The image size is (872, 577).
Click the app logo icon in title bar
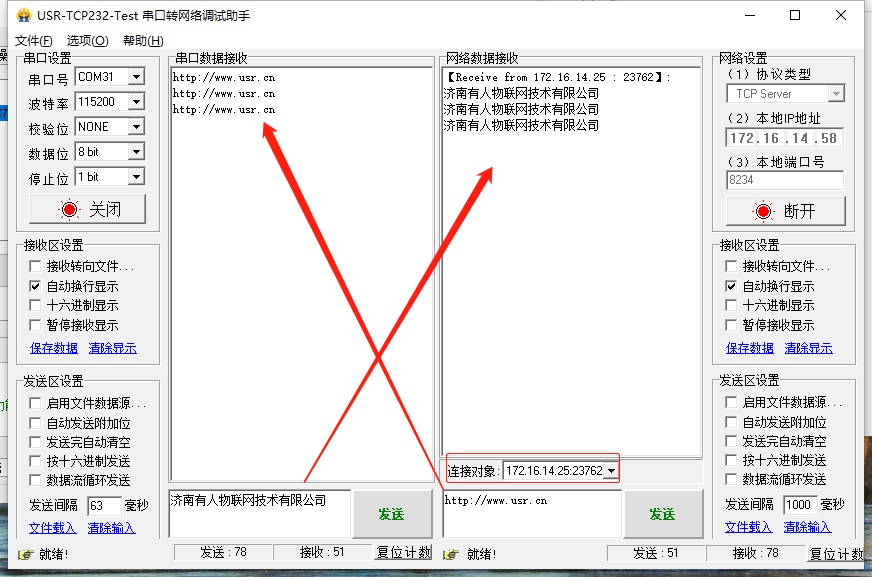coord(23,15)
